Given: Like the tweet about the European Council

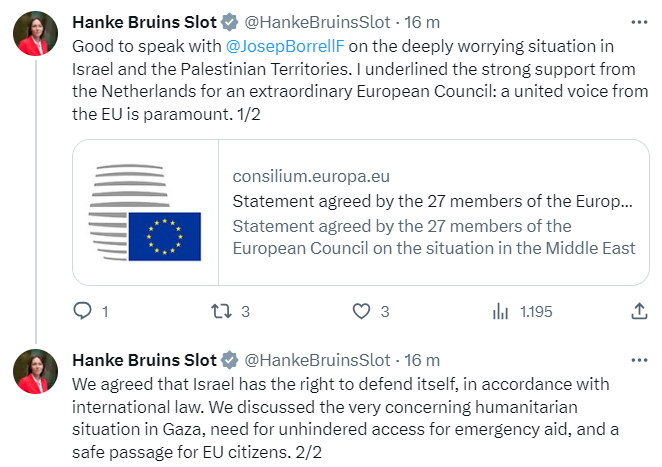Looking at the screenshot, I should [x=362, y=312].
